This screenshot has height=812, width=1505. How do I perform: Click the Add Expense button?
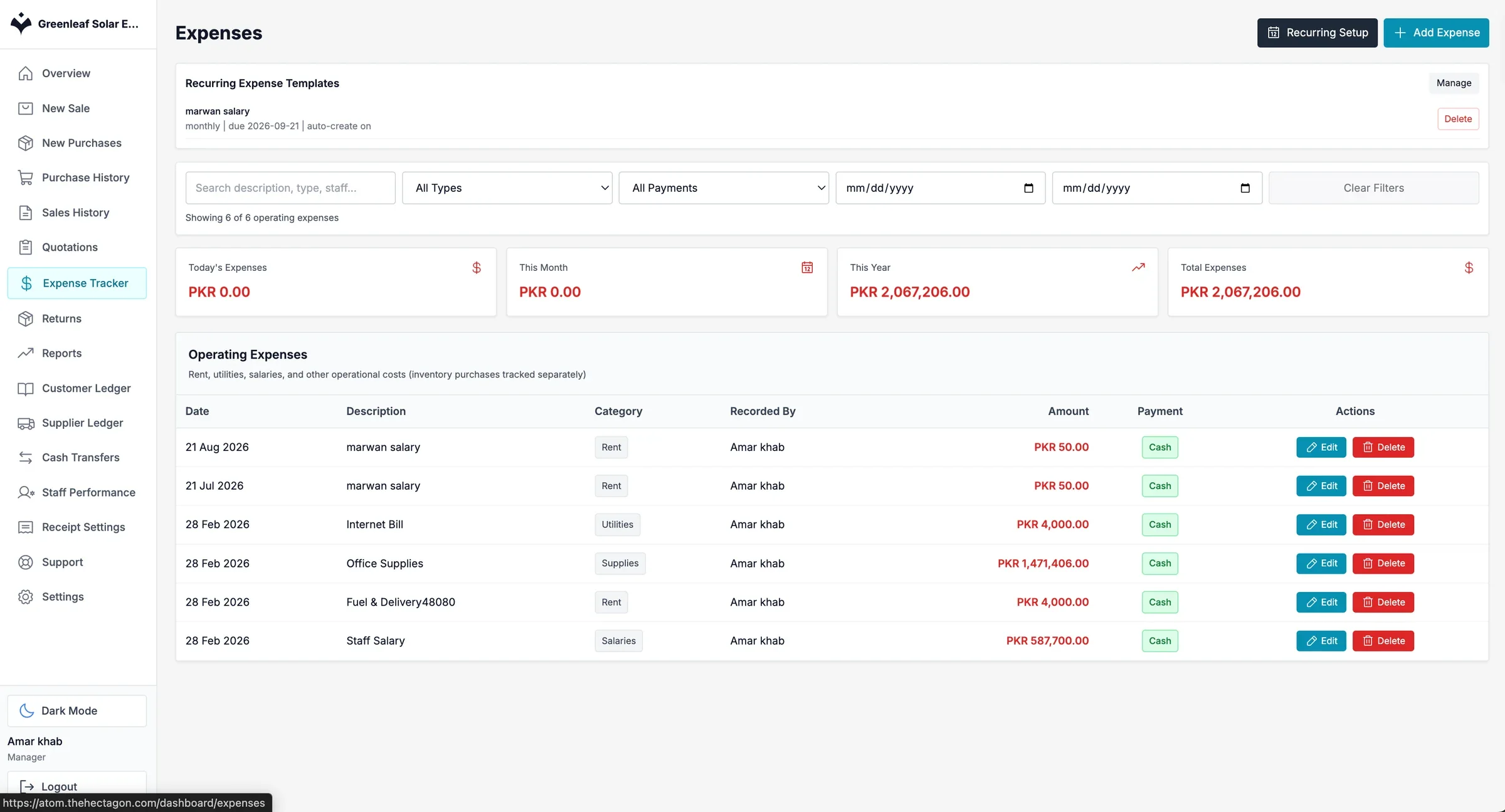1436,33
